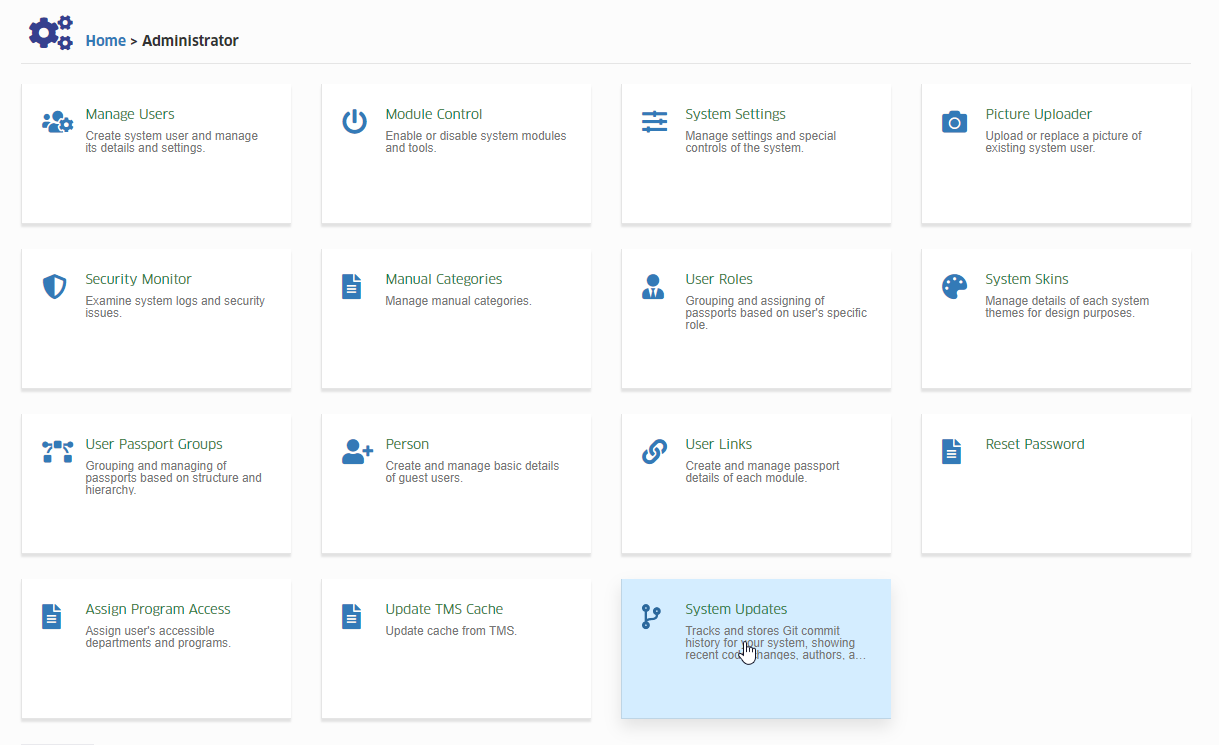Open the Reset Password card title
The image size is (1219, 745).
[1035, 444]
